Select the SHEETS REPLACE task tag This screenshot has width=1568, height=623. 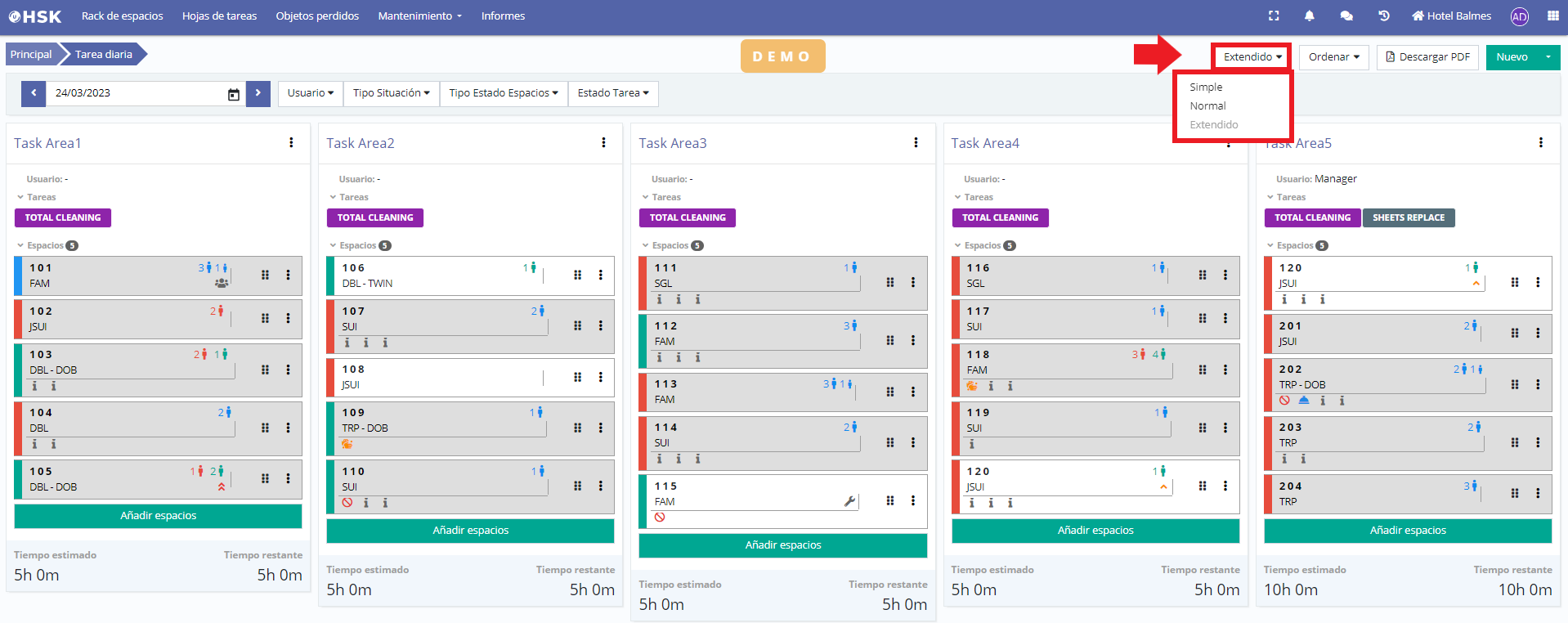pos(1408,217)
